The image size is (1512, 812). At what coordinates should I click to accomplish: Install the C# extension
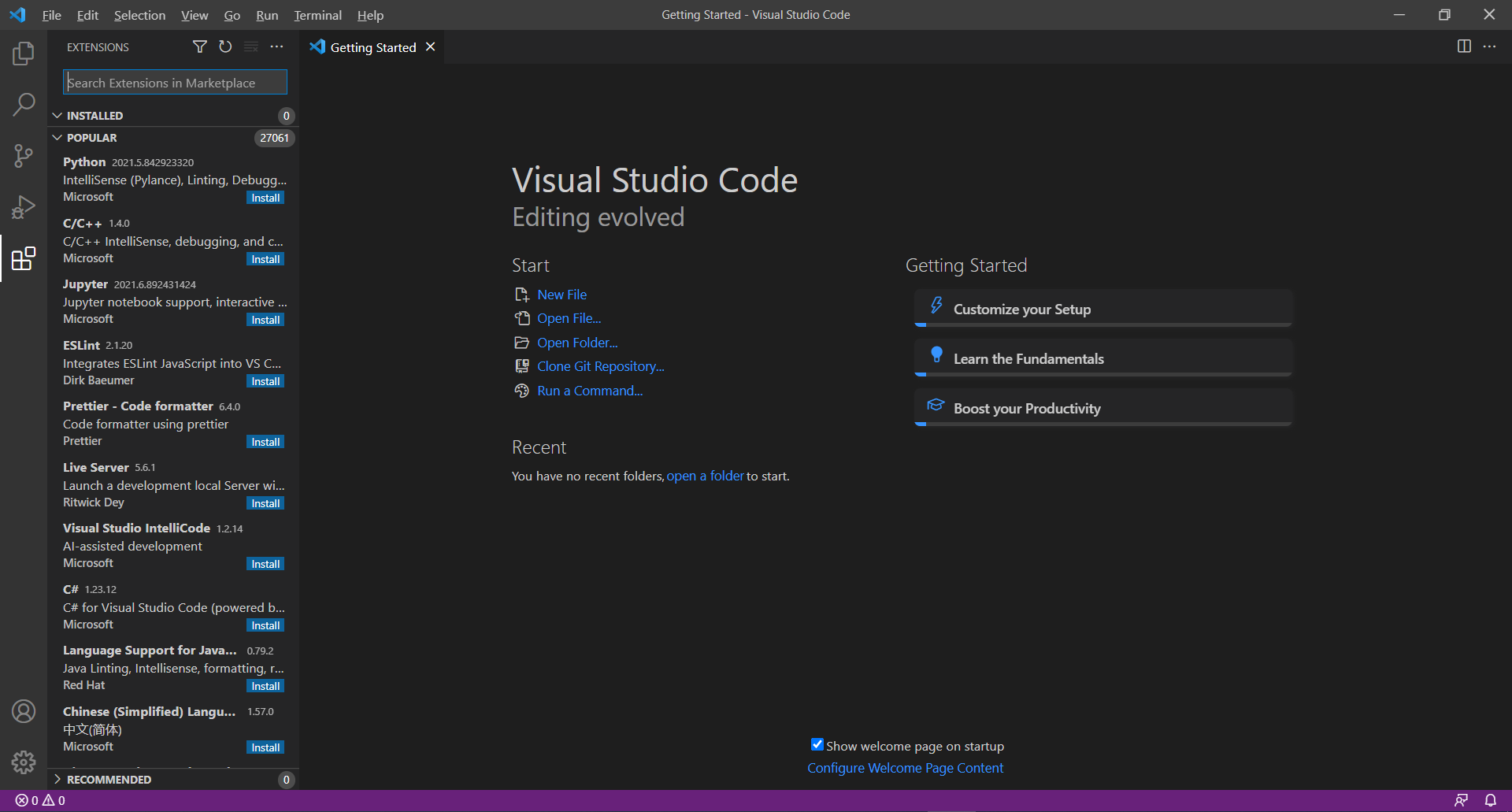[265, 625]
